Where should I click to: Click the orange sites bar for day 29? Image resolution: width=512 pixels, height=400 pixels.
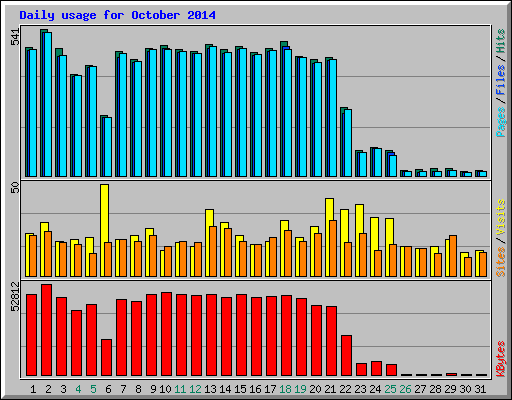click(x=453, y=256)
